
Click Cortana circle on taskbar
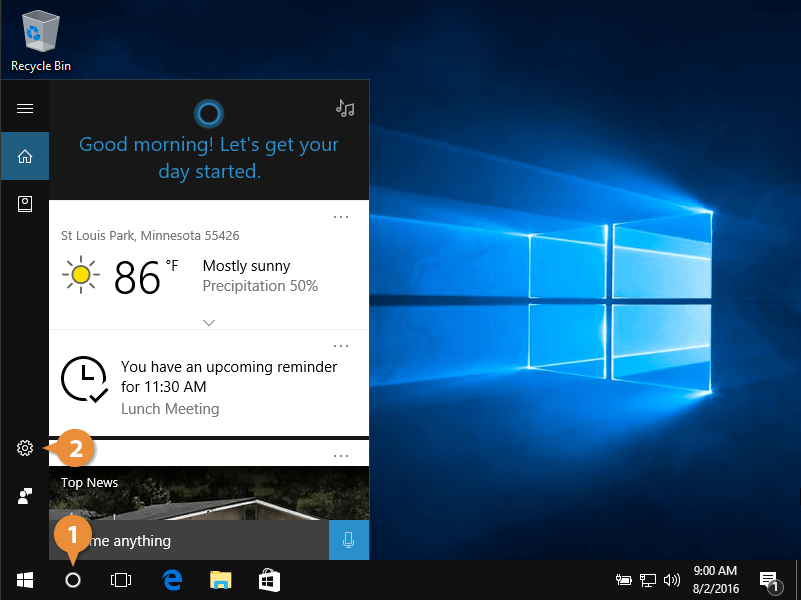pos(72,580)
